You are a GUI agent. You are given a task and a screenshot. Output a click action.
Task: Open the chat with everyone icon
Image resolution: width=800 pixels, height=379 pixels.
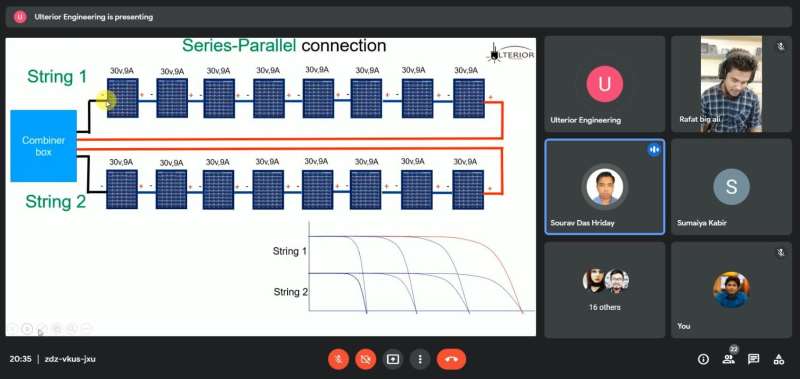tap(754, 359)
